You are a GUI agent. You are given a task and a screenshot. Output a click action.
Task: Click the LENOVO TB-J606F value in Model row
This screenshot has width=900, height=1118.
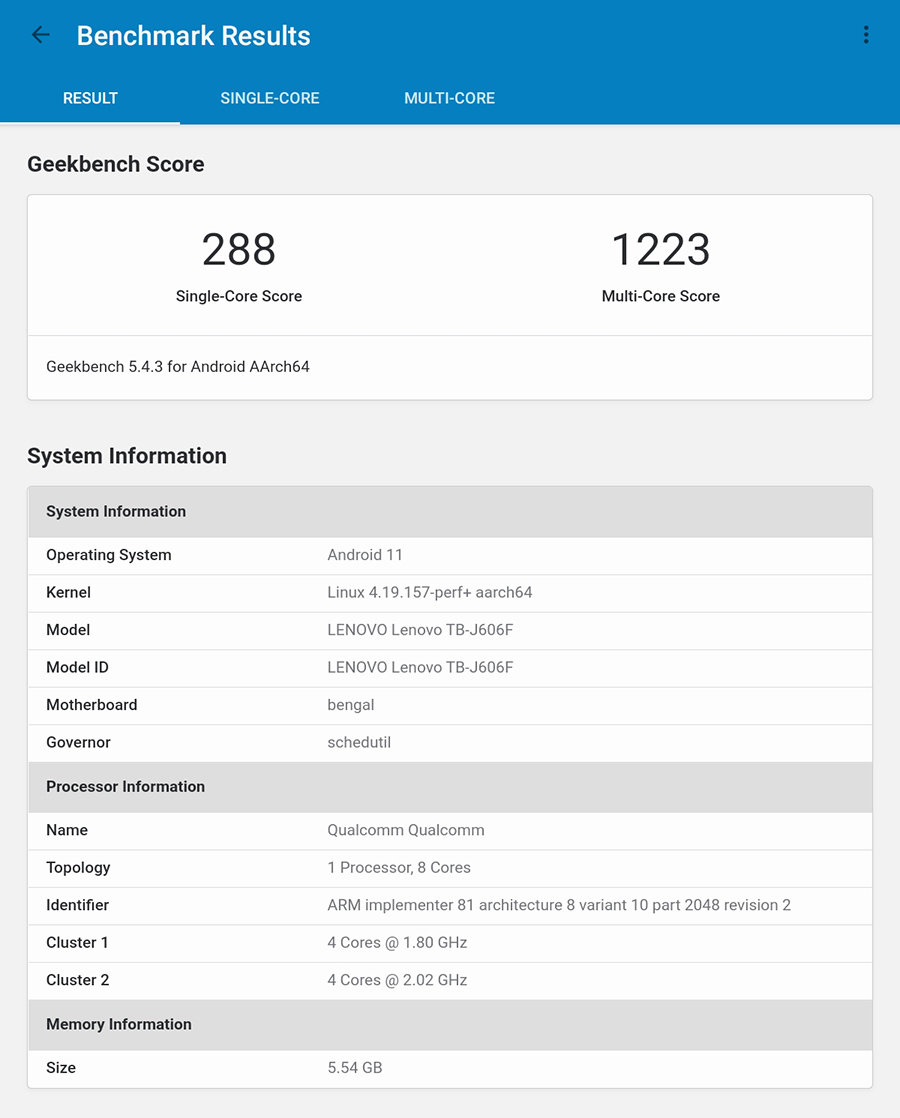pos(420,630)
